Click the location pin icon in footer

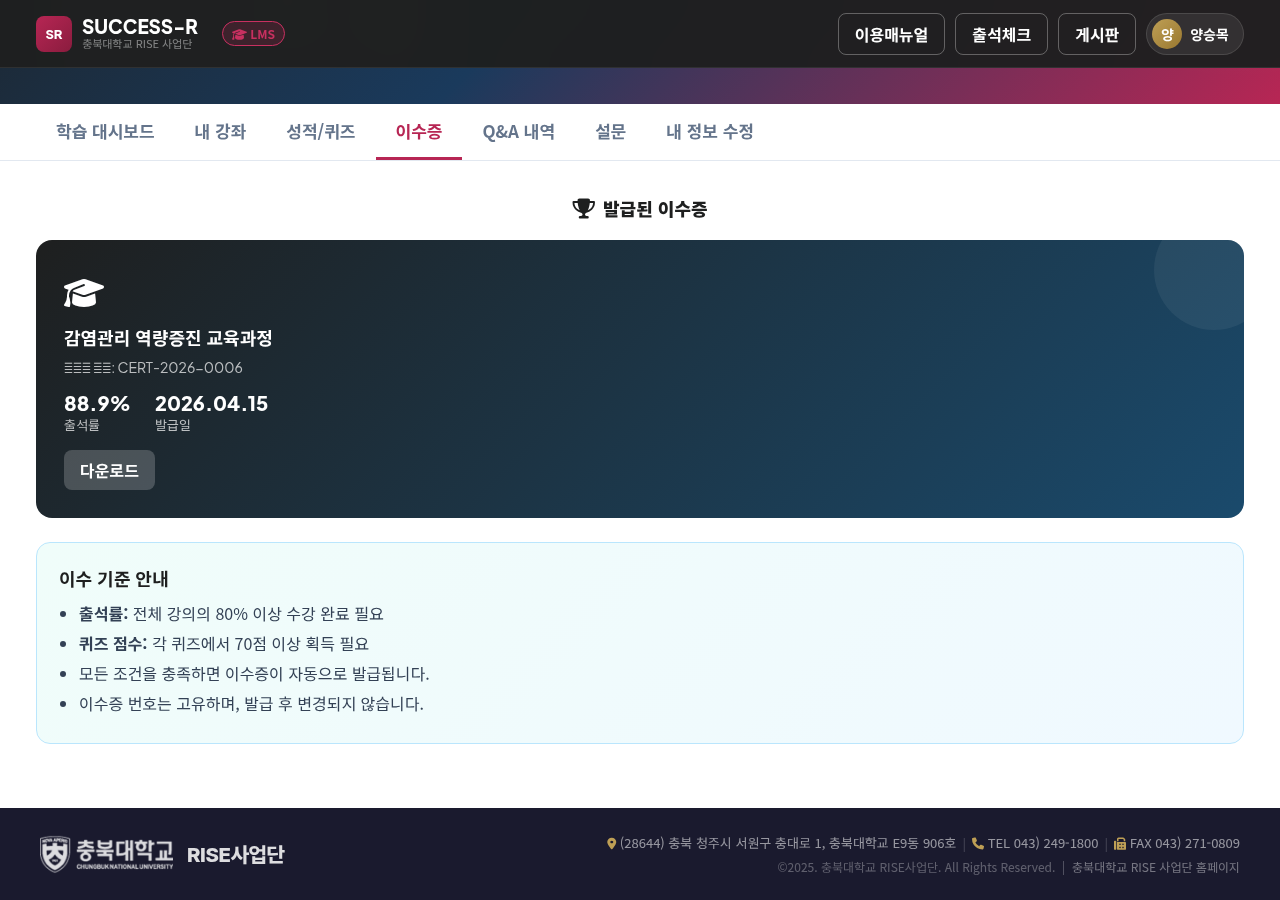(x=612, y=843)
